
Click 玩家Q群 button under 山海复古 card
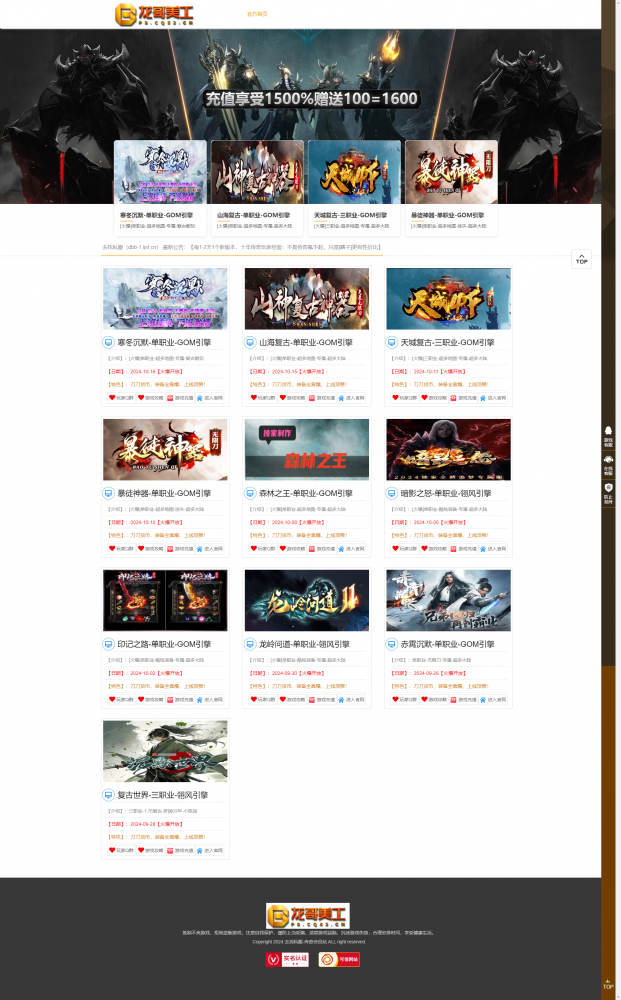tap(263, 398)
